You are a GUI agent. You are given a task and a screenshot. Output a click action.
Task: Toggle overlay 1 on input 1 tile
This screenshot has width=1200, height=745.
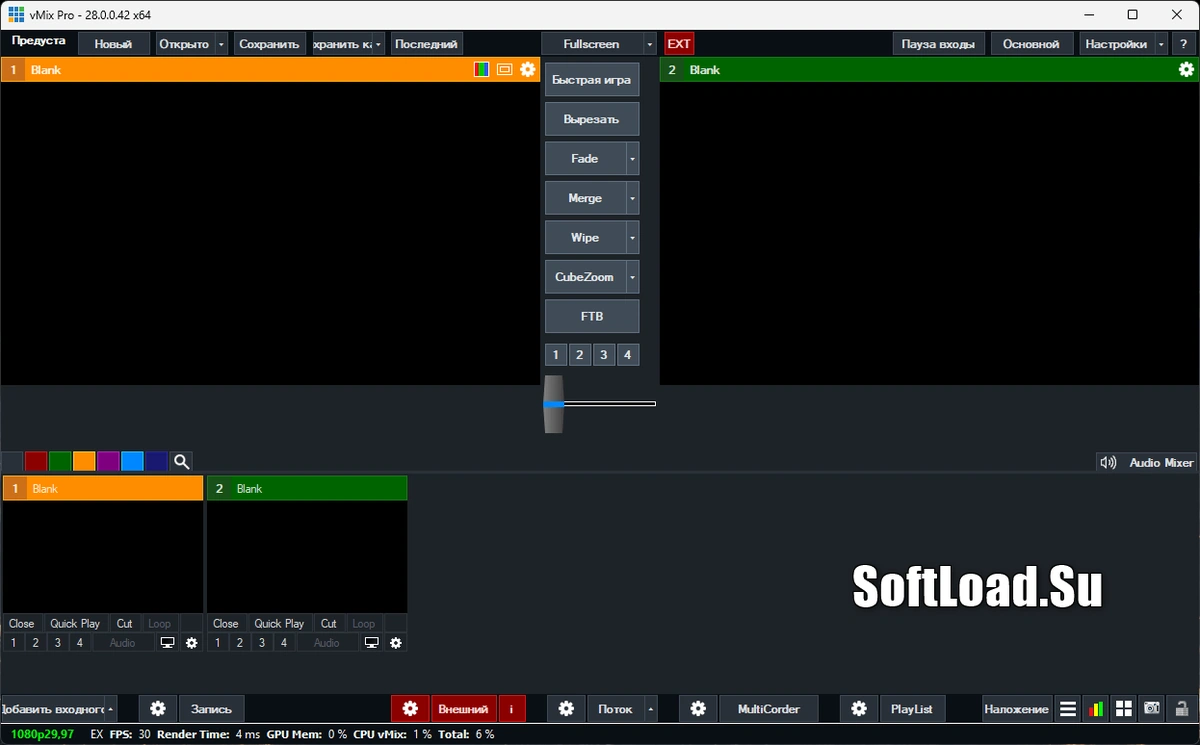13,643
